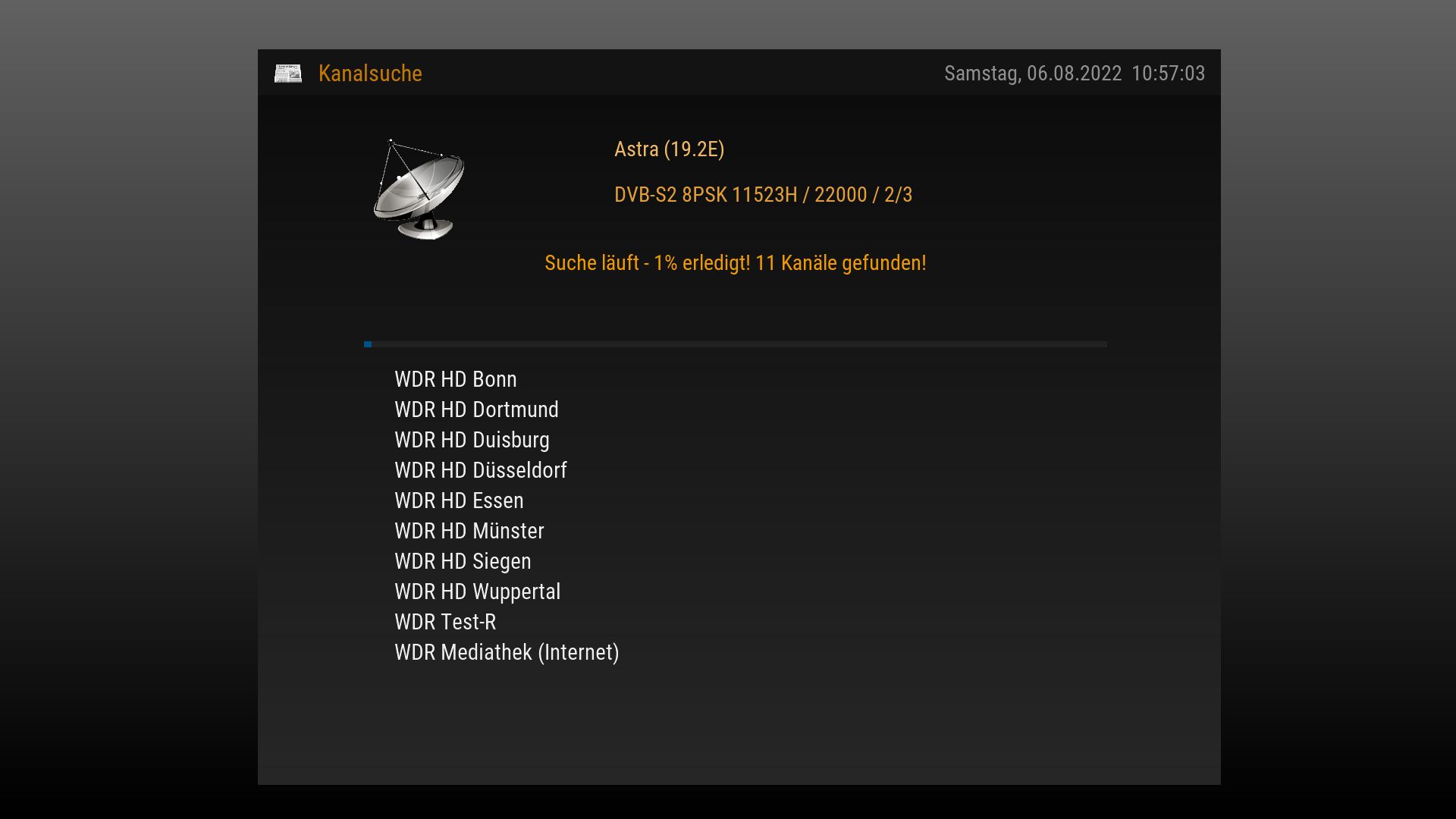Image resolution: width=1456 pixels, height=819 pixels.
Task: Click the Astra (19.2E) satellite label
Action: (669, 149)
